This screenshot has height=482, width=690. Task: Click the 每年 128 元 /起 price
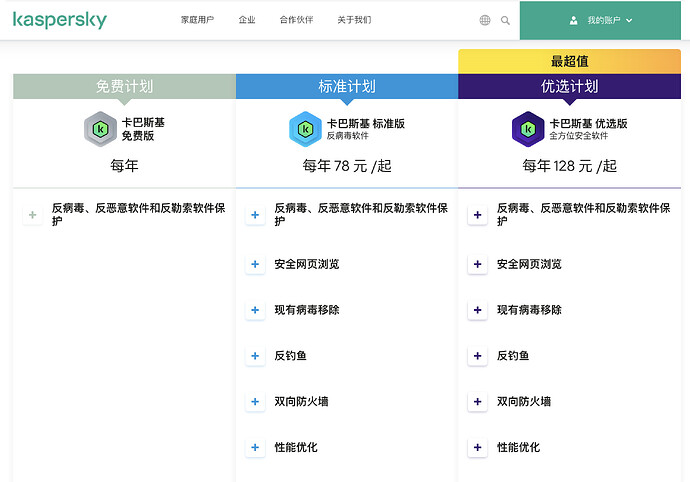(x=569, y=166)
